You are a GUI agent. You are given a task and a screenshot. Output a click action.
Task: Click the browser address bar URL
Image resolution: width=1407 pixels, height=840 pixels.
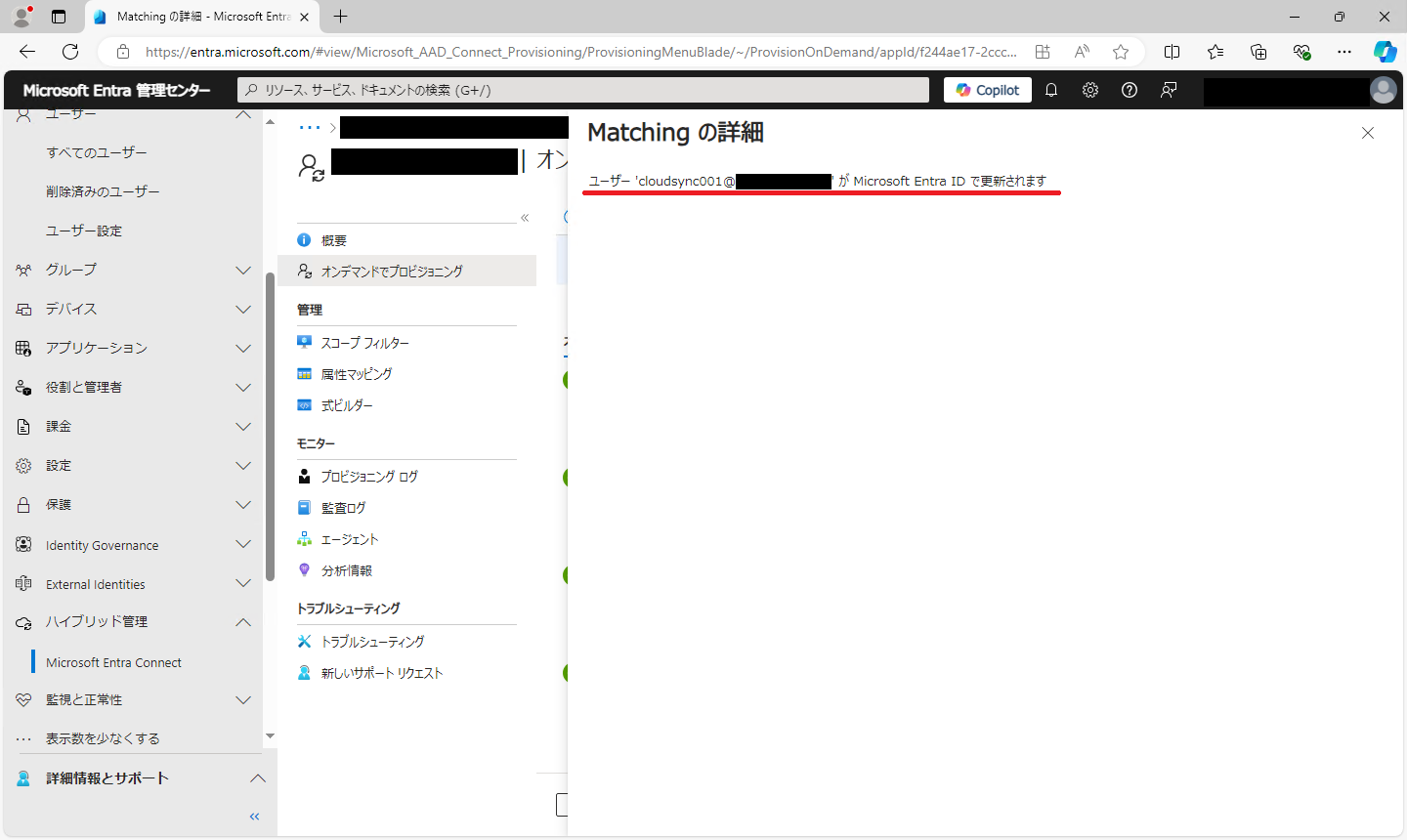(x=581, y=52)
